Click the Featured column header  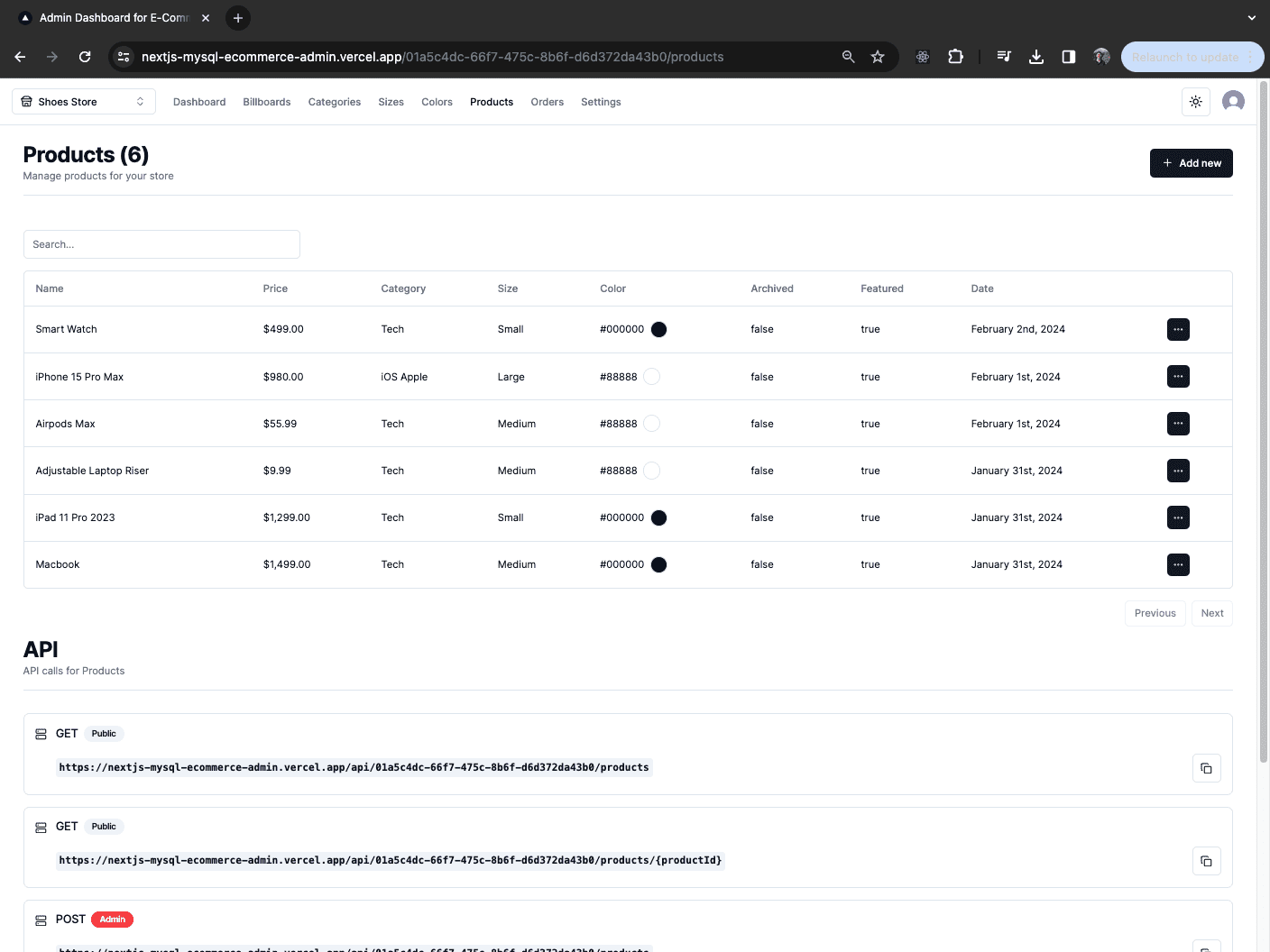(x=882, y=288)
